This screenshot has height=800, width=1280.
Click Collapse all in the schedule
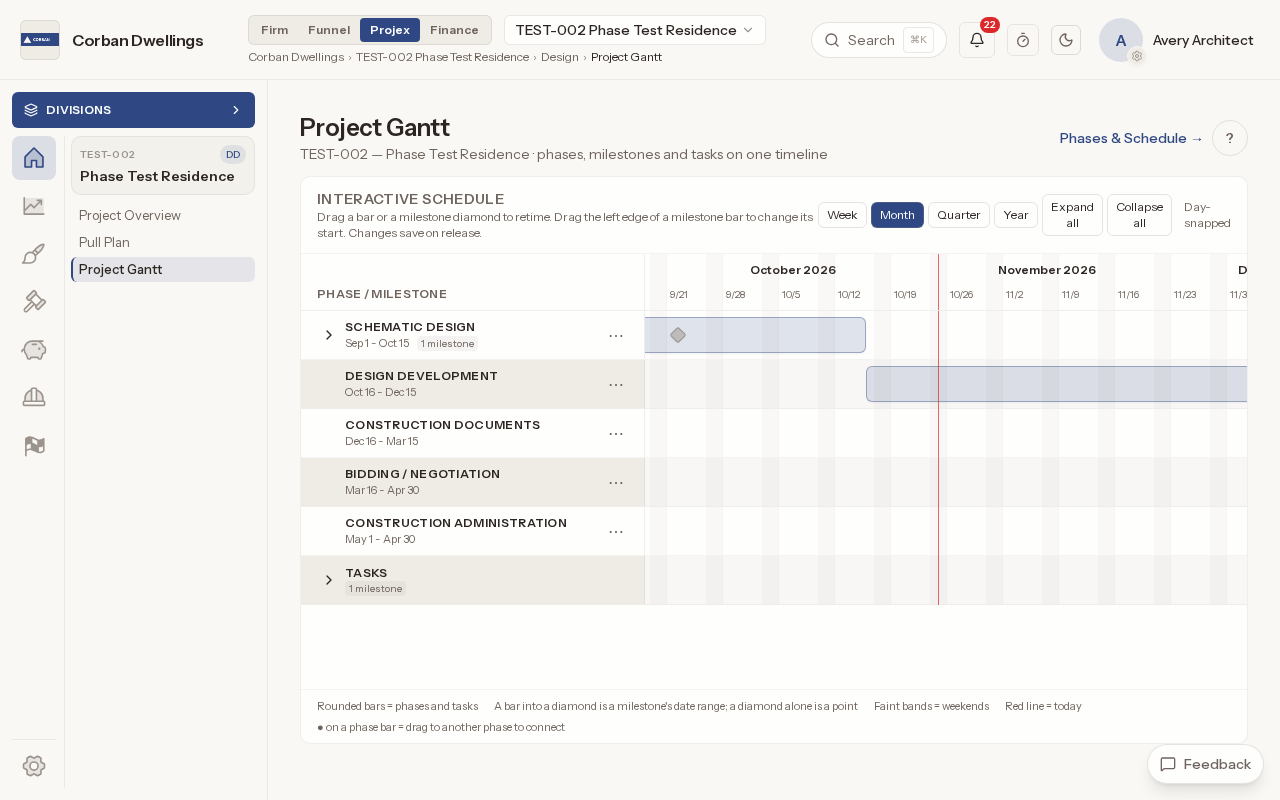tap(1139, 215)
